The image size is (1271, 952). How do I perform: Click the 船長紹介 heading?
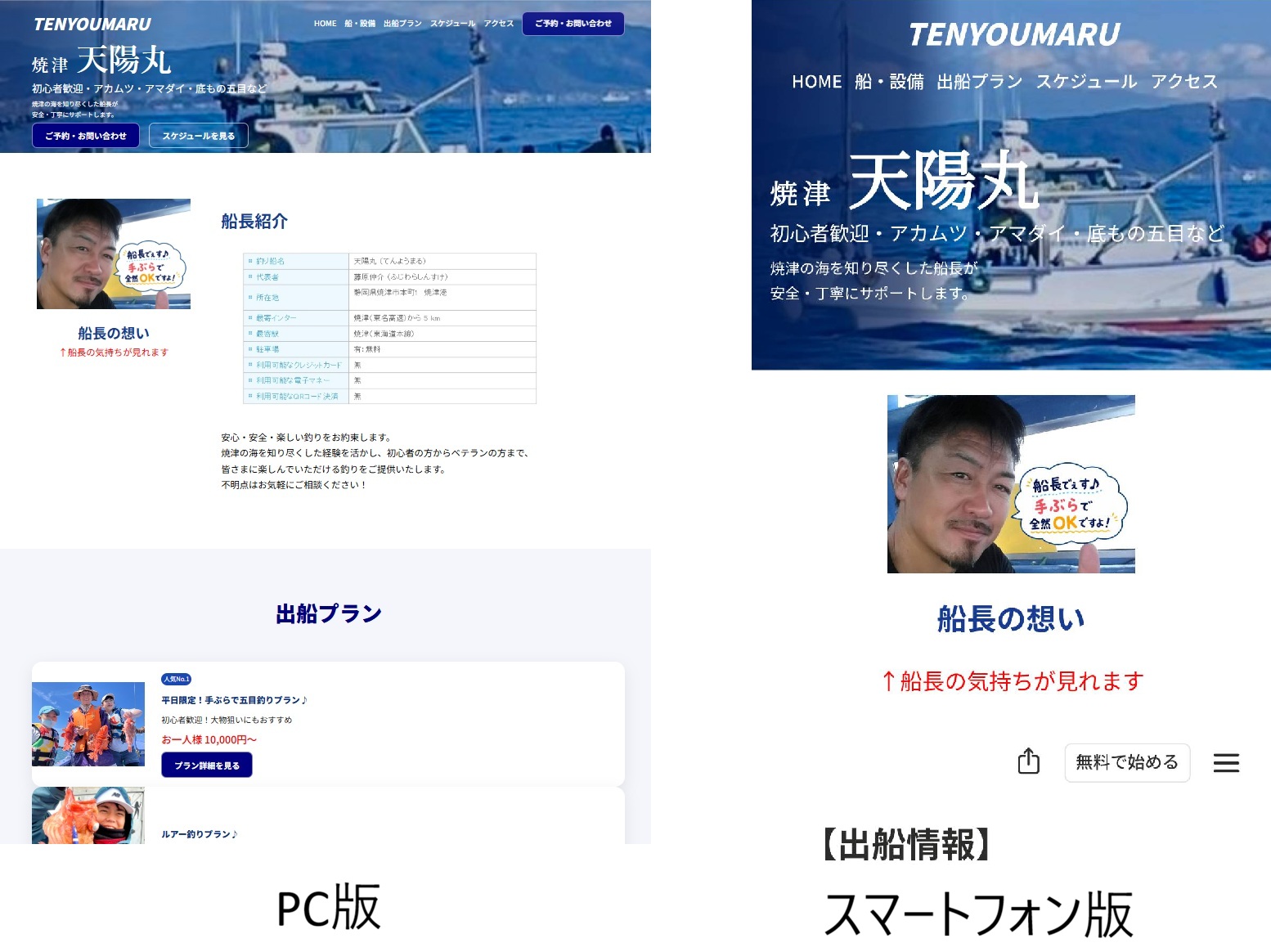(x=254, y=221)
